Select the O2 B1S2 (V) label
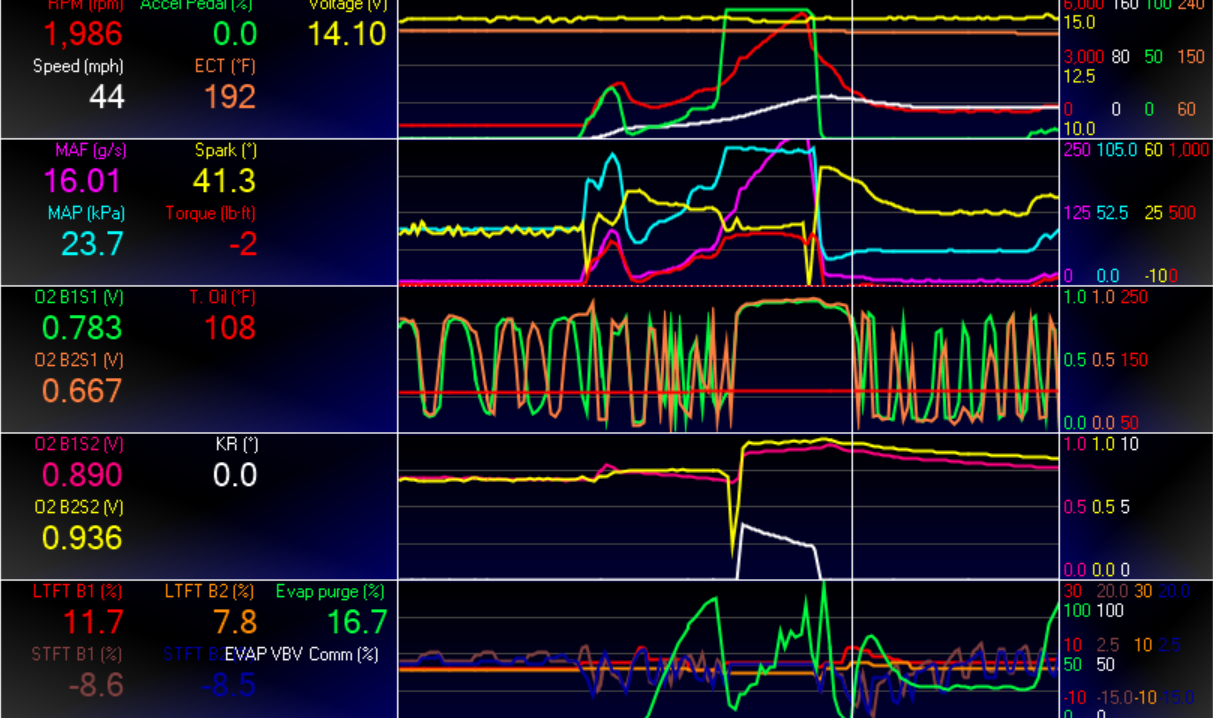 [x=79, y=443]
